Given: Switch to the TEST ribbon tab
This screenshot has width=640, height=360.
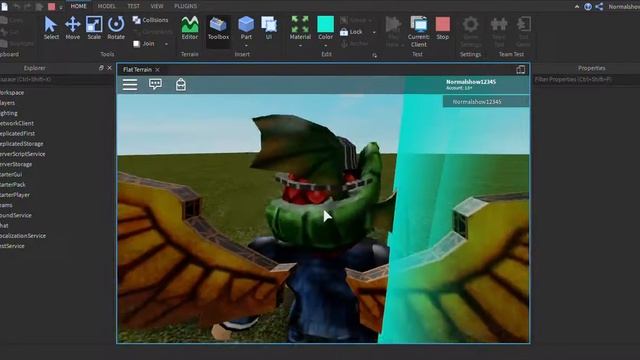Looking at the screenshot, I should [133, 6].
